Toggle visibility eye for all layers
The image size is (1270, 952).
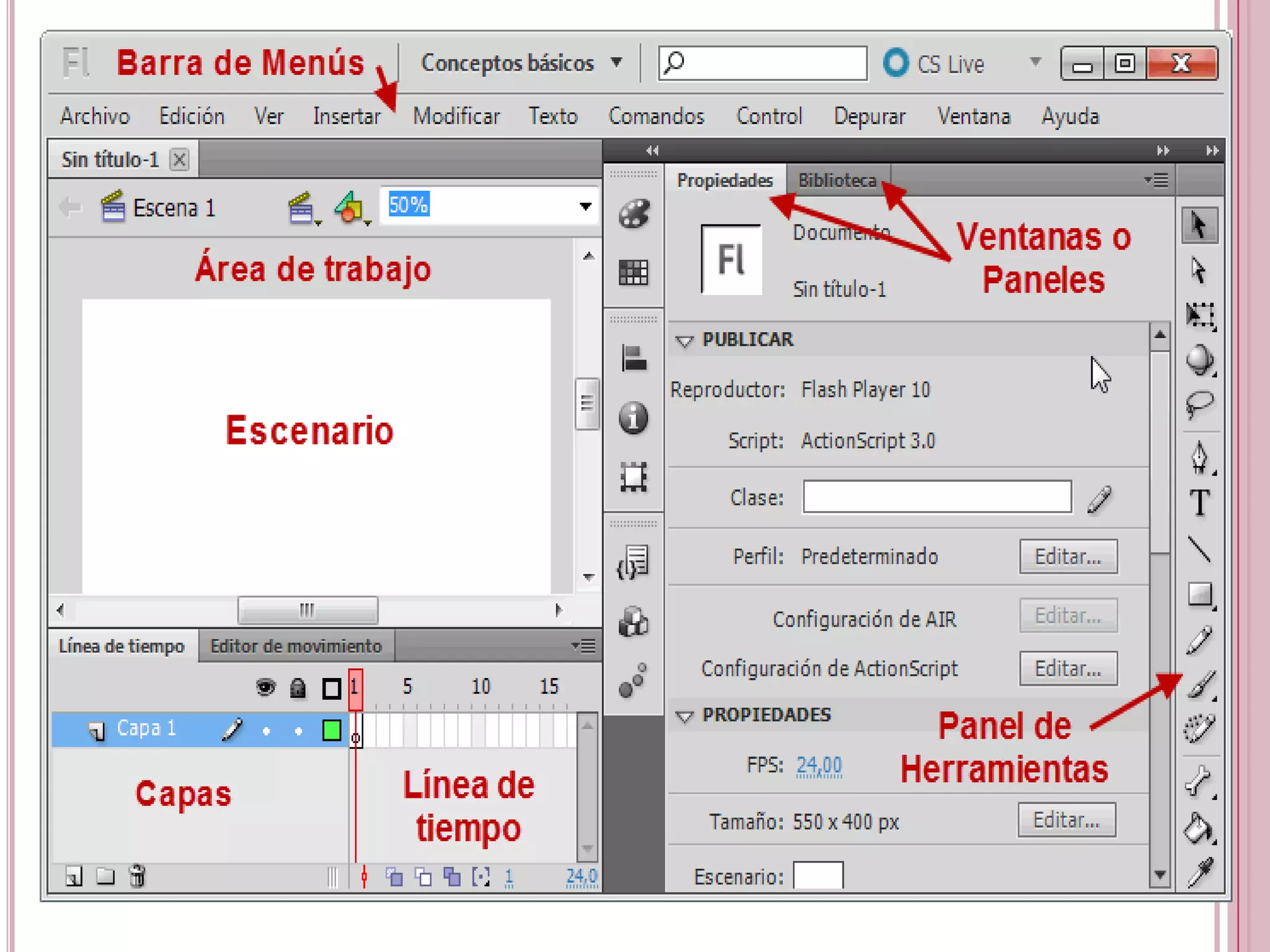[x=265, y=687]
